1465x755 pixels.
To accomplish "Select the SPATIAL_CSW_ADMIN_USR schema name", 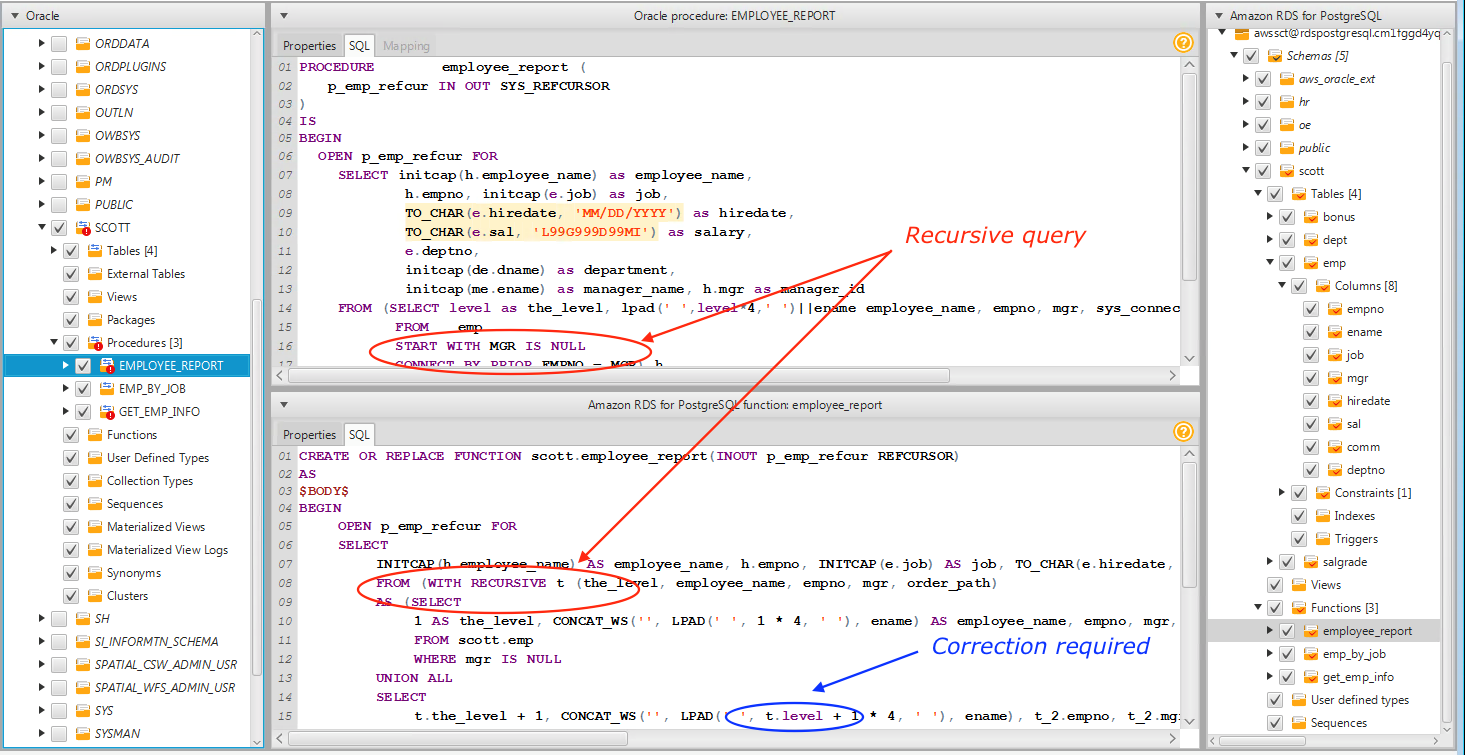I will [x=166, y=665].
